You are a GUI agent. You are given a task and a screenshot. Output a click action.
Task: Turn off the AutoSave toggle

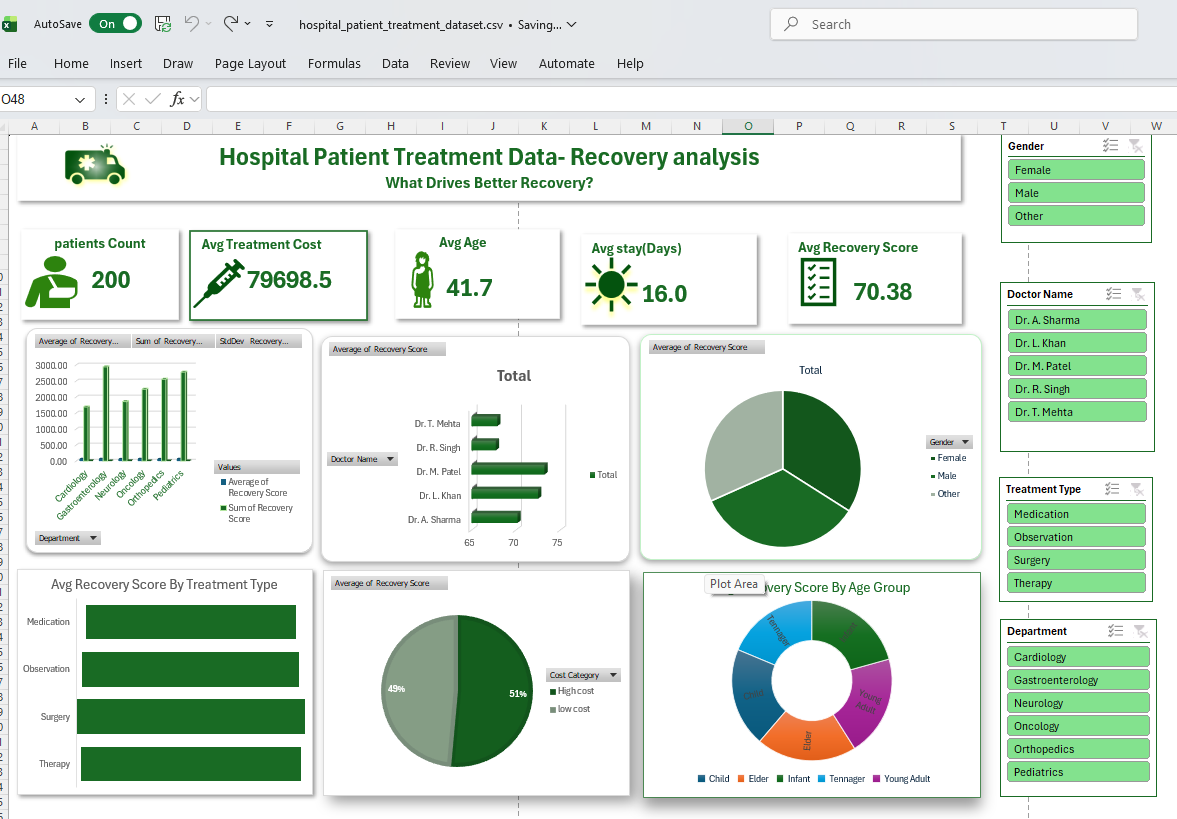click(115, 23)
